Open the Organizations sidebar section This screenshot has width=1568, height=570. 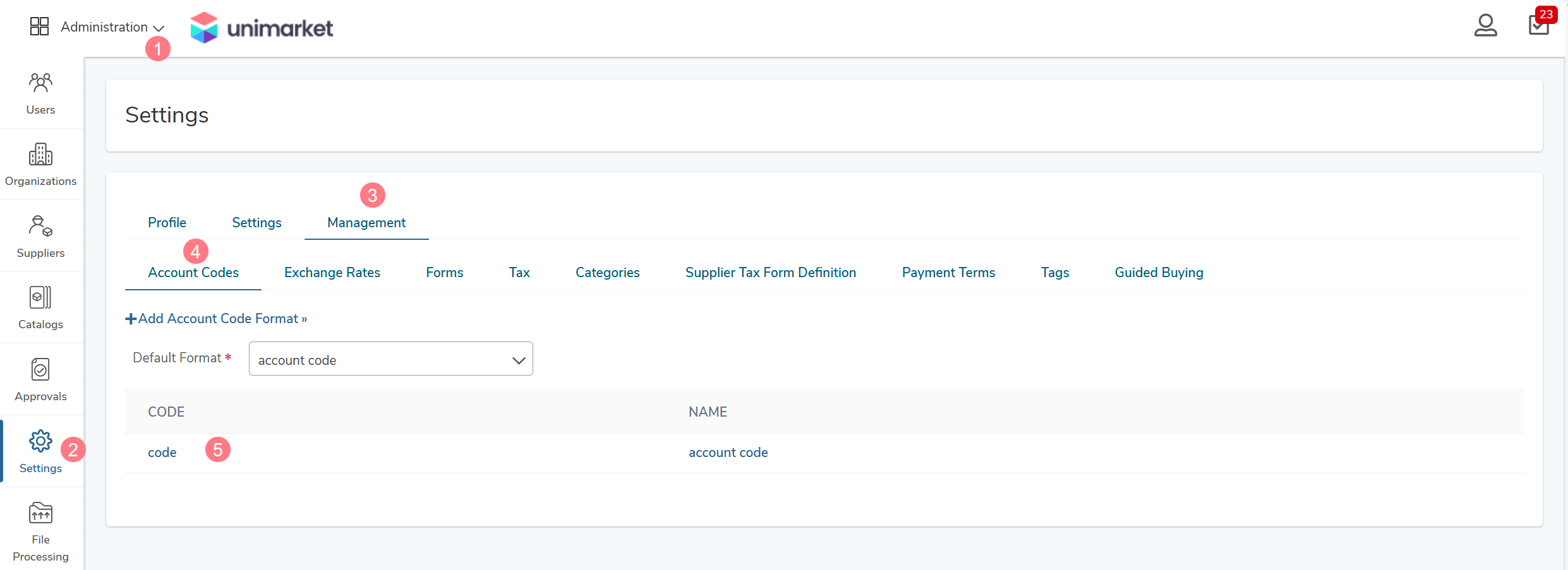(40, 165)
